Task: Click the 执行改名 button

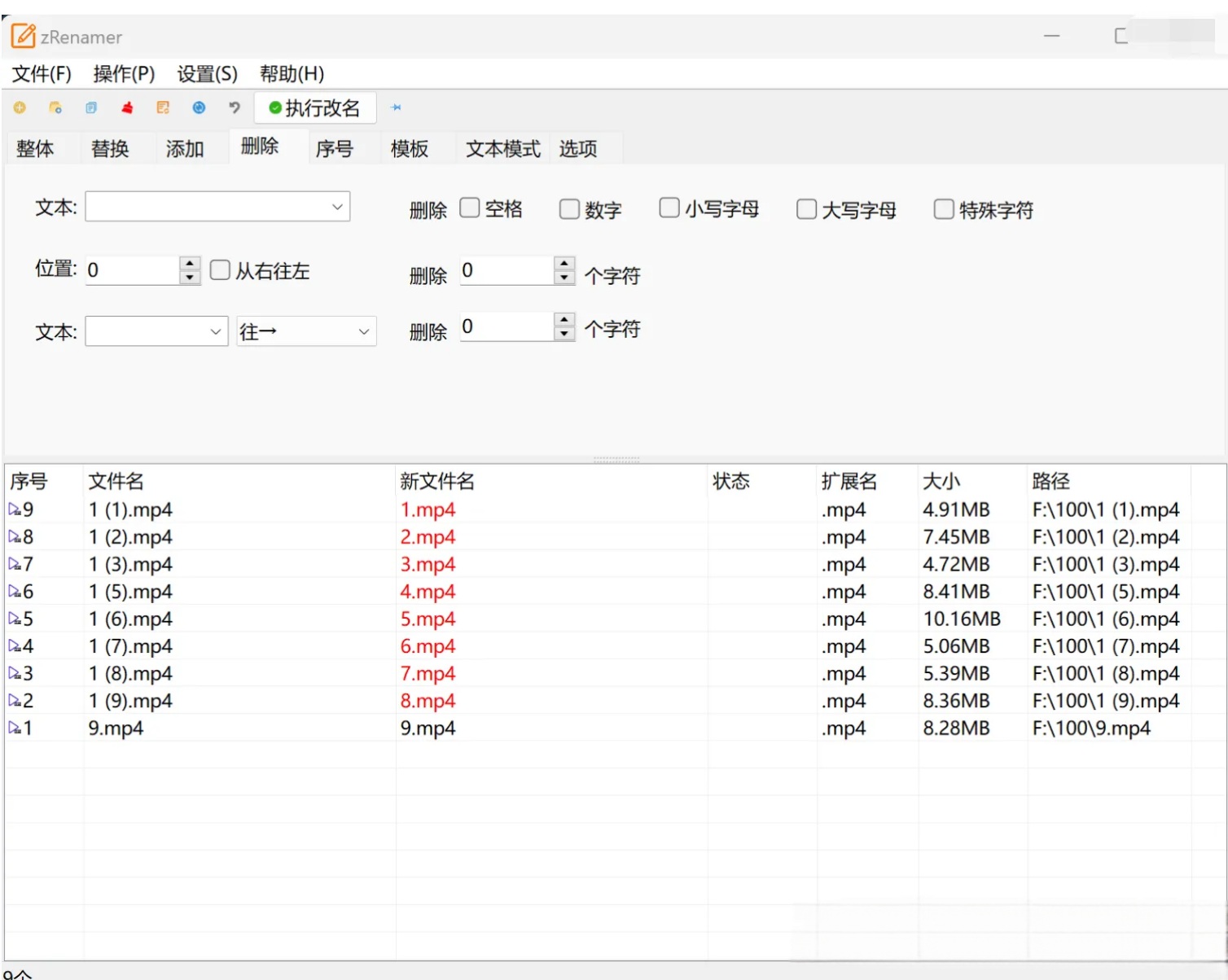Action: [x=315, y=107]
